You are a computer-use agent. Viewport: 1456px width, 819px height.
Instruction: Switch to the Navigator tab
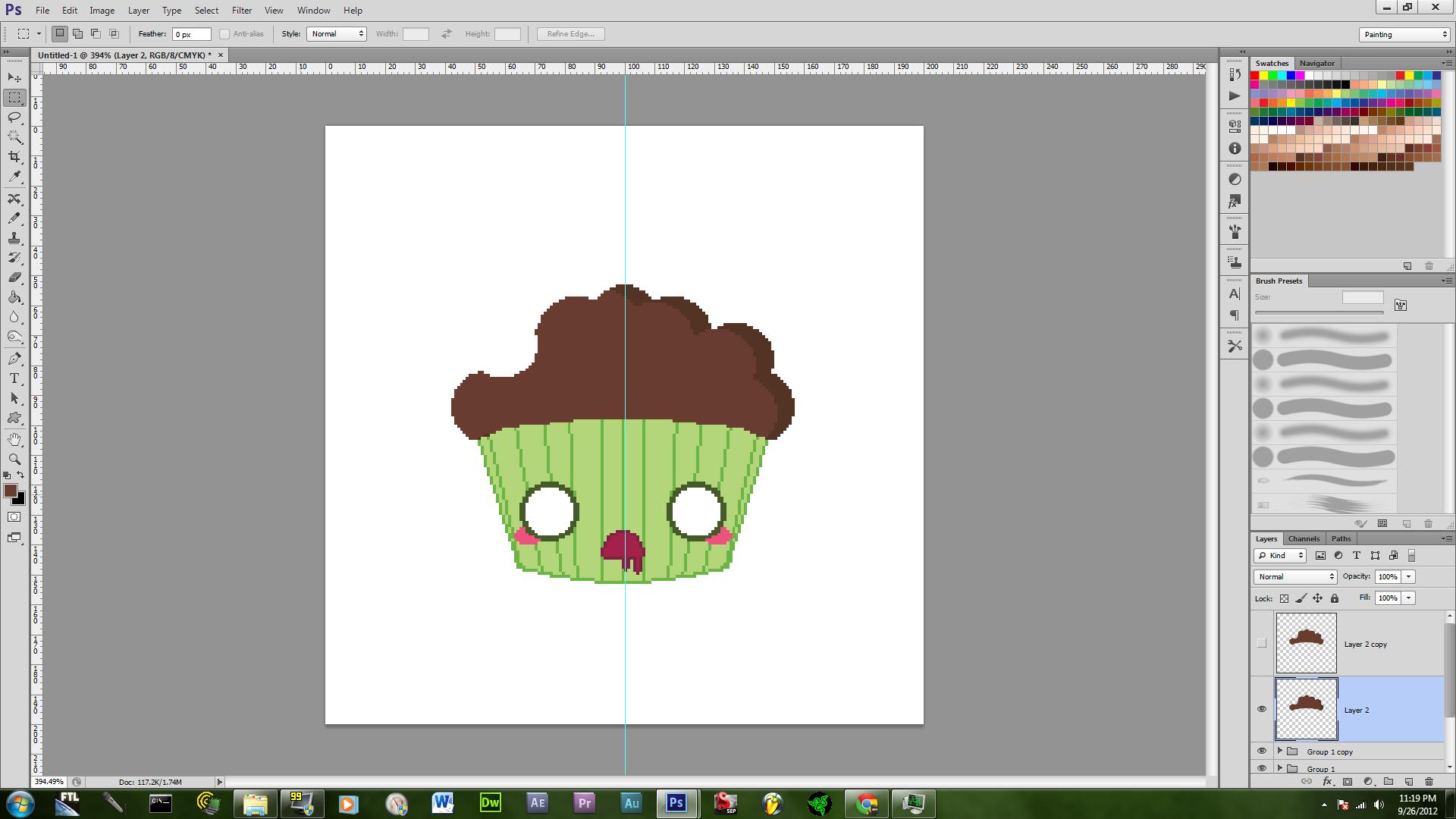[1316, 64]
